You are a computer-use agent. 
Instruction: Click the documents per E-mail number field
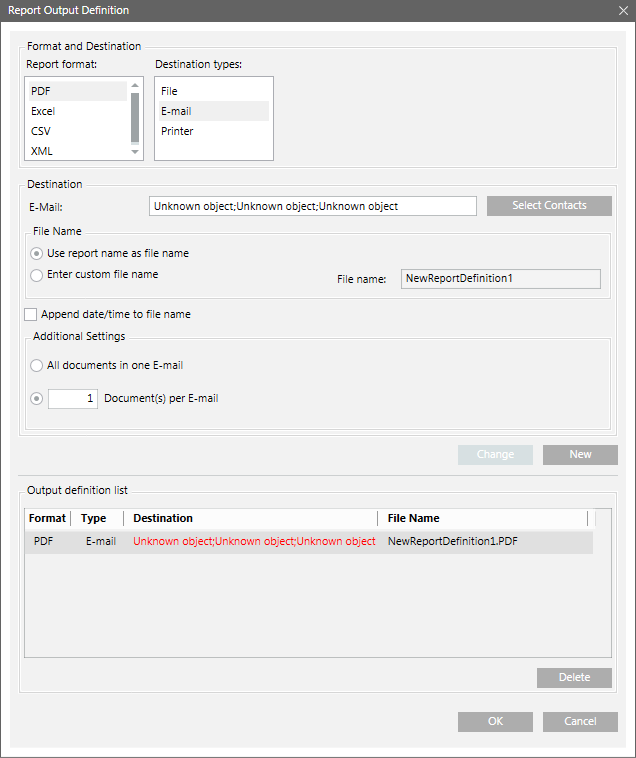coord(73,398)
